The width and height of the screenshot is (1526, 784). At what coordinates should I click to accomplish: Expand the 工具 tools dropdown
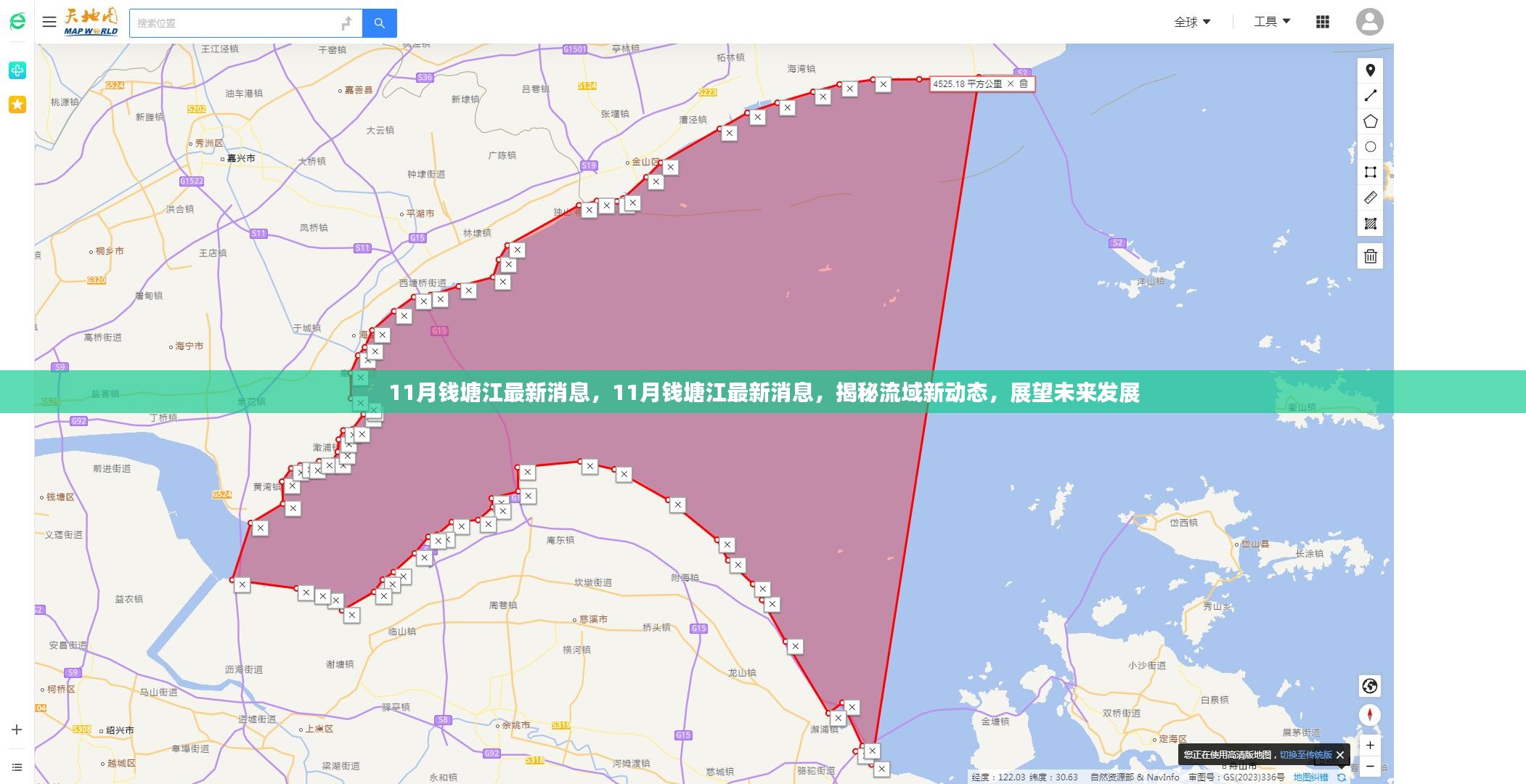(x=1272, y=22)
